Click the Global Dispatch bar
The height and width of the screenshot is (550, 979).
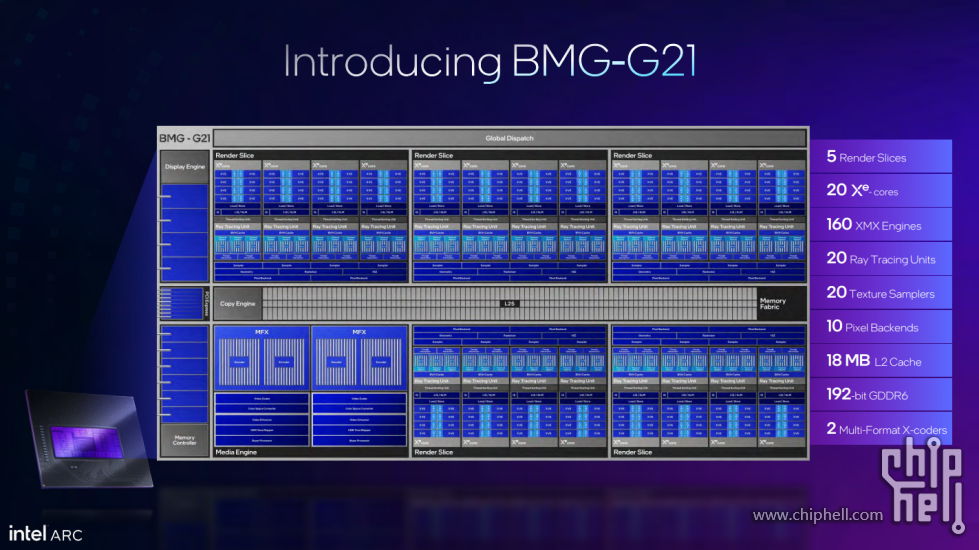[x=509, y=138]
